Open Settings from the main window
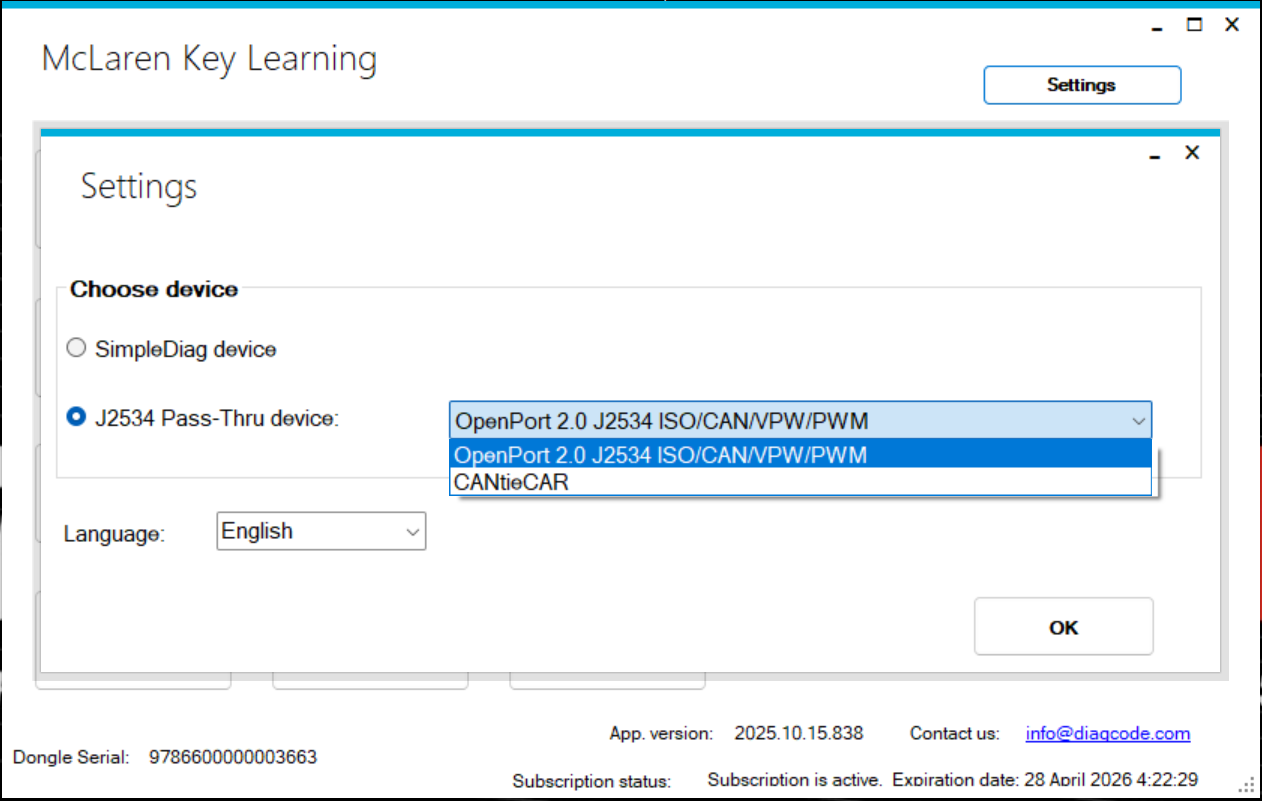1262x801 pixels. pos(1082,85)
